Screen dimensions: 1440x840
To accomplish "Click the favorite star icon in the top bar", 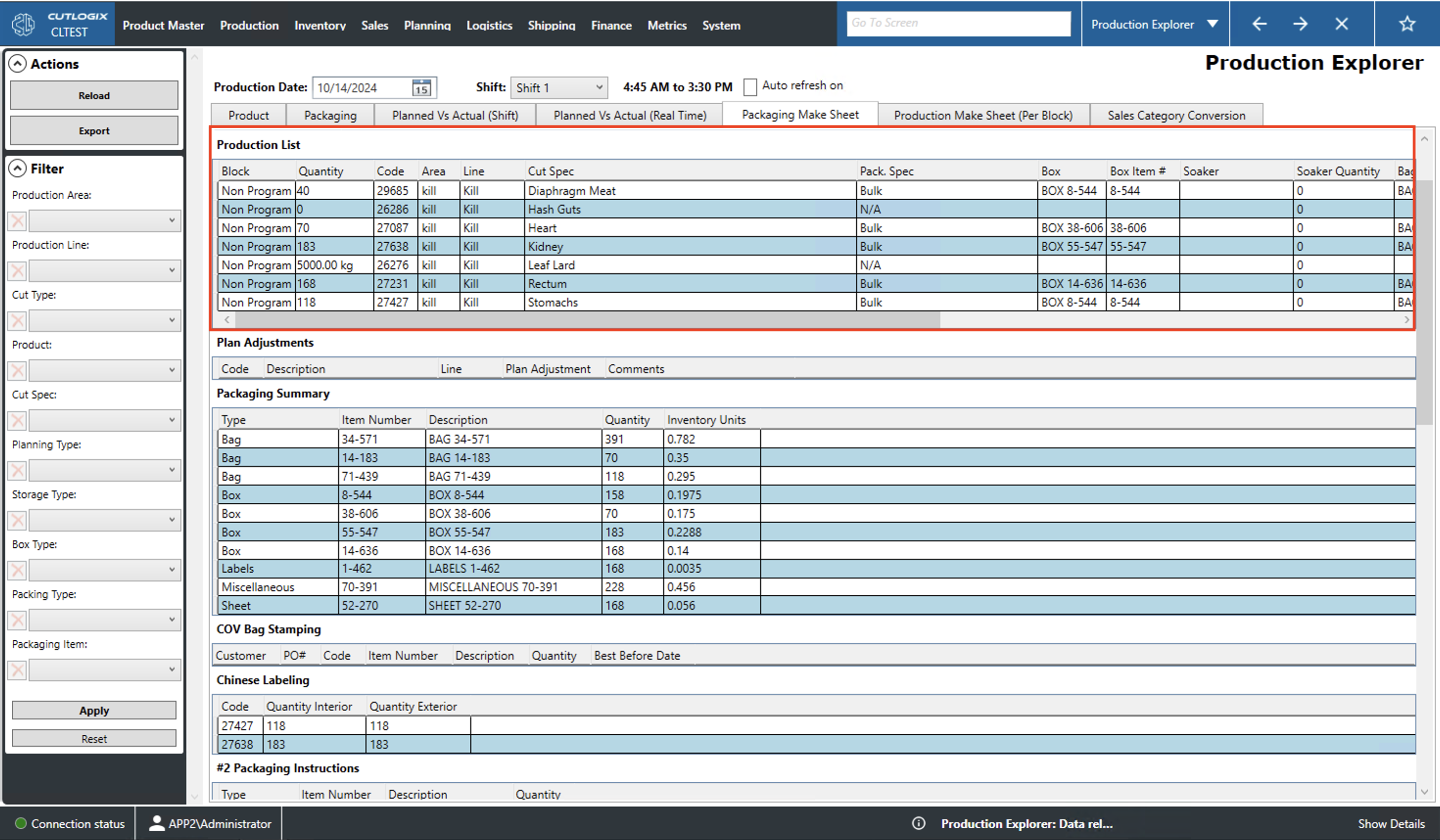I will click(1407, 23).
